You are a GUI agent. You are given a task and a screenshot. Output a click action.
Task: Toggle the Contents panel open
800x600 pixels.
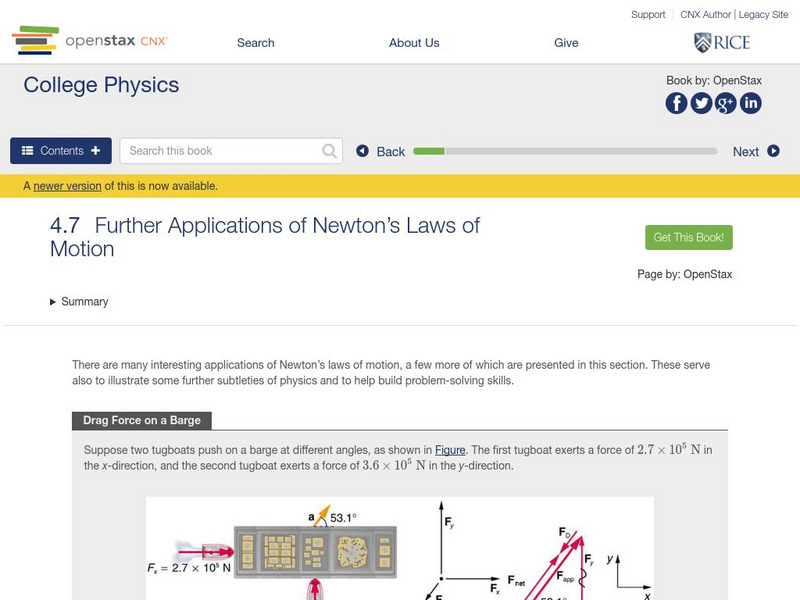[x=61, y=151]
